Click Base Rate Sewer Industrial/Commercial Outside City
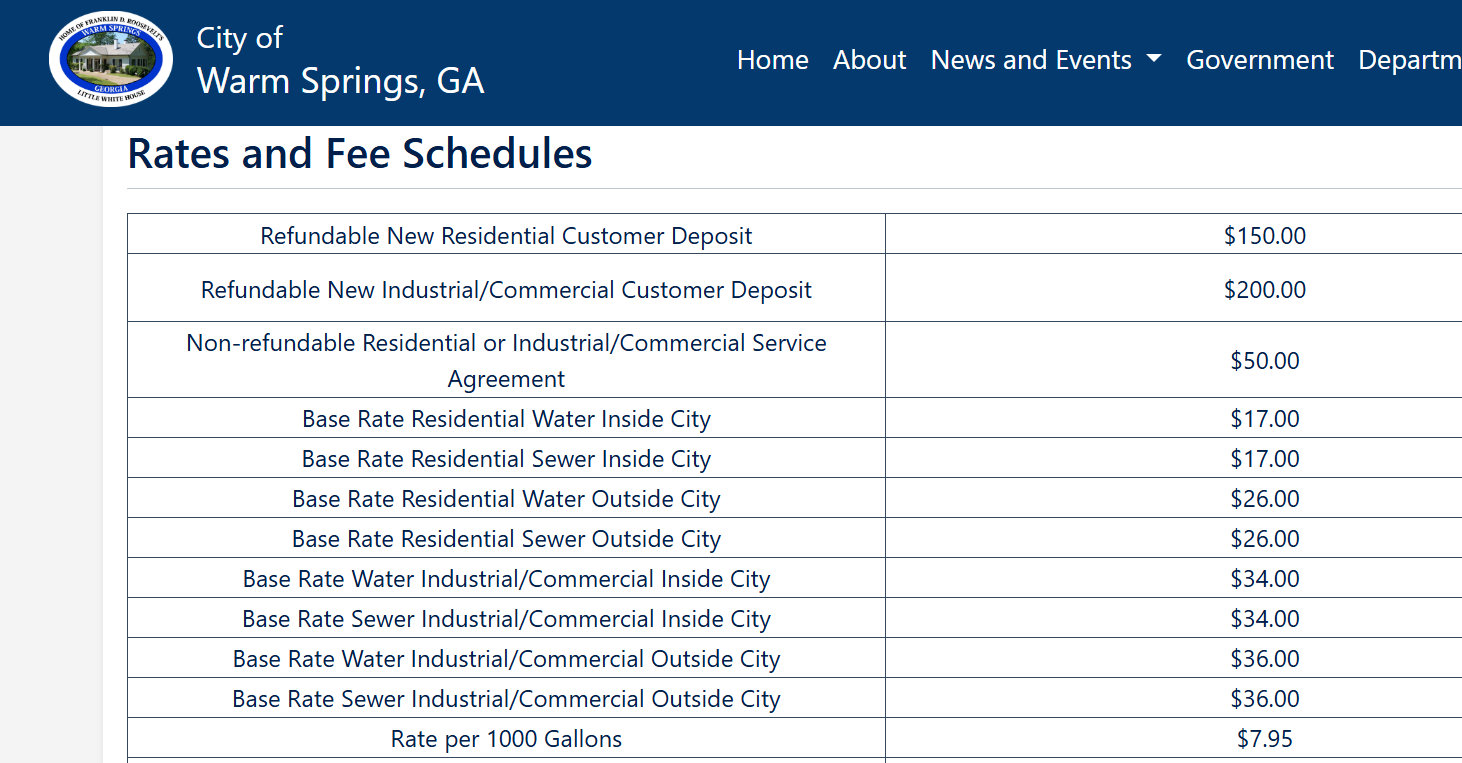The height and width of the screenshot is (763, 1462). tap(506, 699)
